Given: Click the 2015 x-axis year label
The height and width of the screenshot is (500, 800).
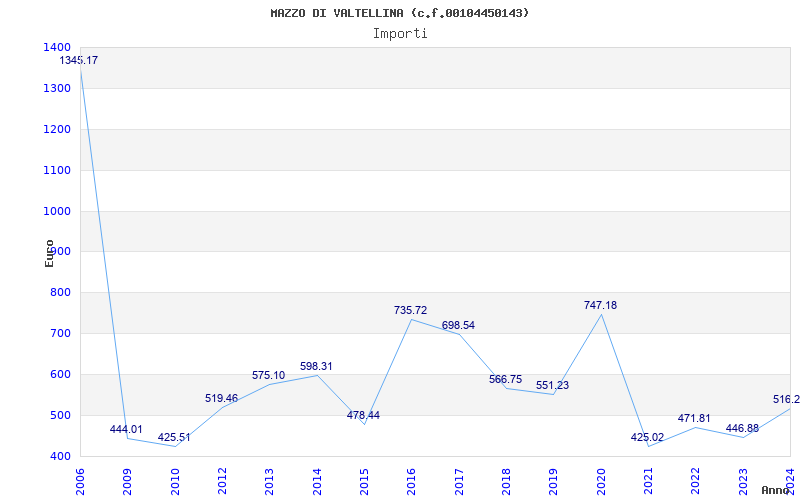Looking at the screenshot, I should point(364,482).
